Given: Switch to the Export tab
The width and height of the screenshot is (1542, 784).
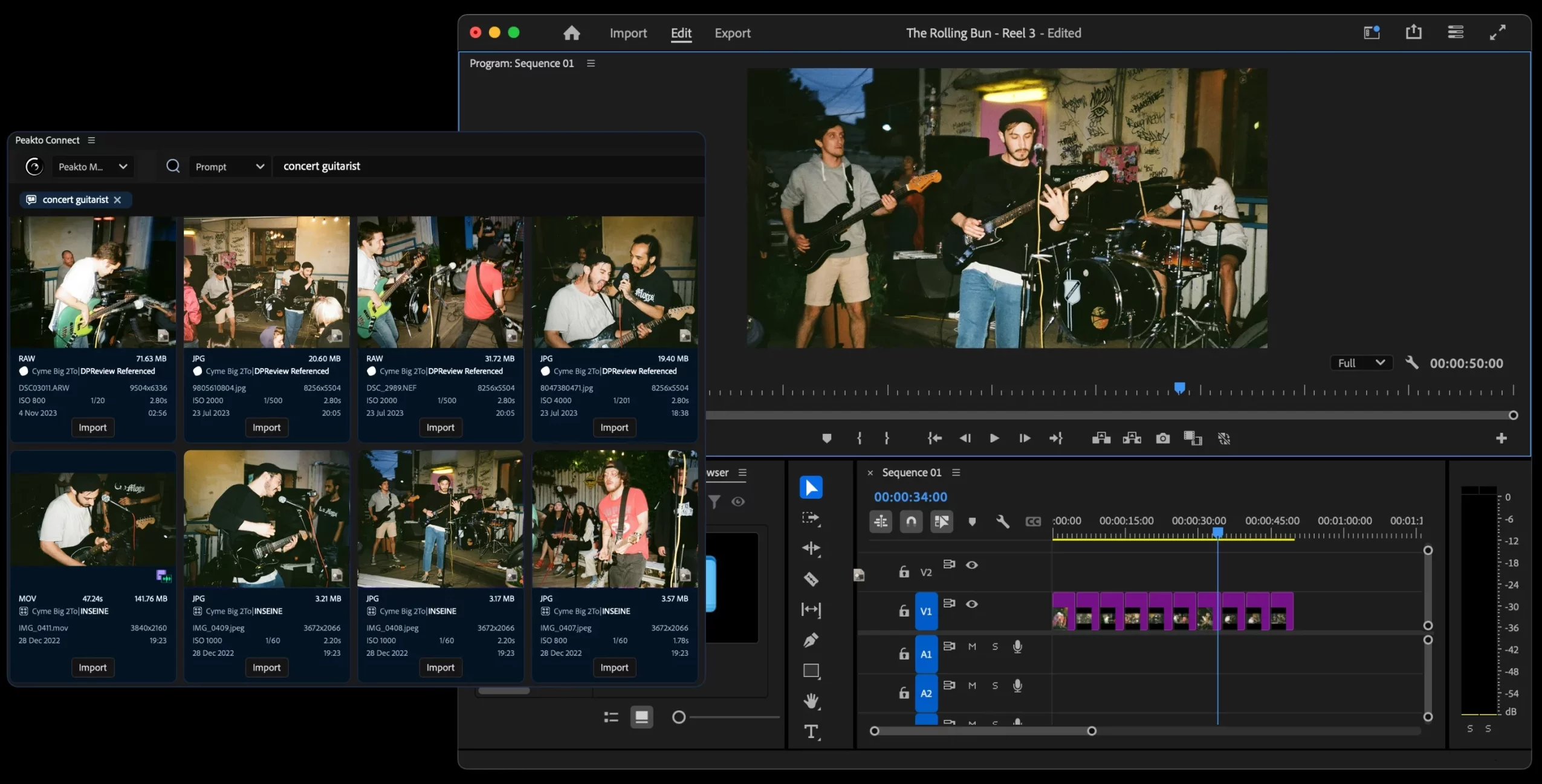Looking at the screenshot, I should [732, 33].
